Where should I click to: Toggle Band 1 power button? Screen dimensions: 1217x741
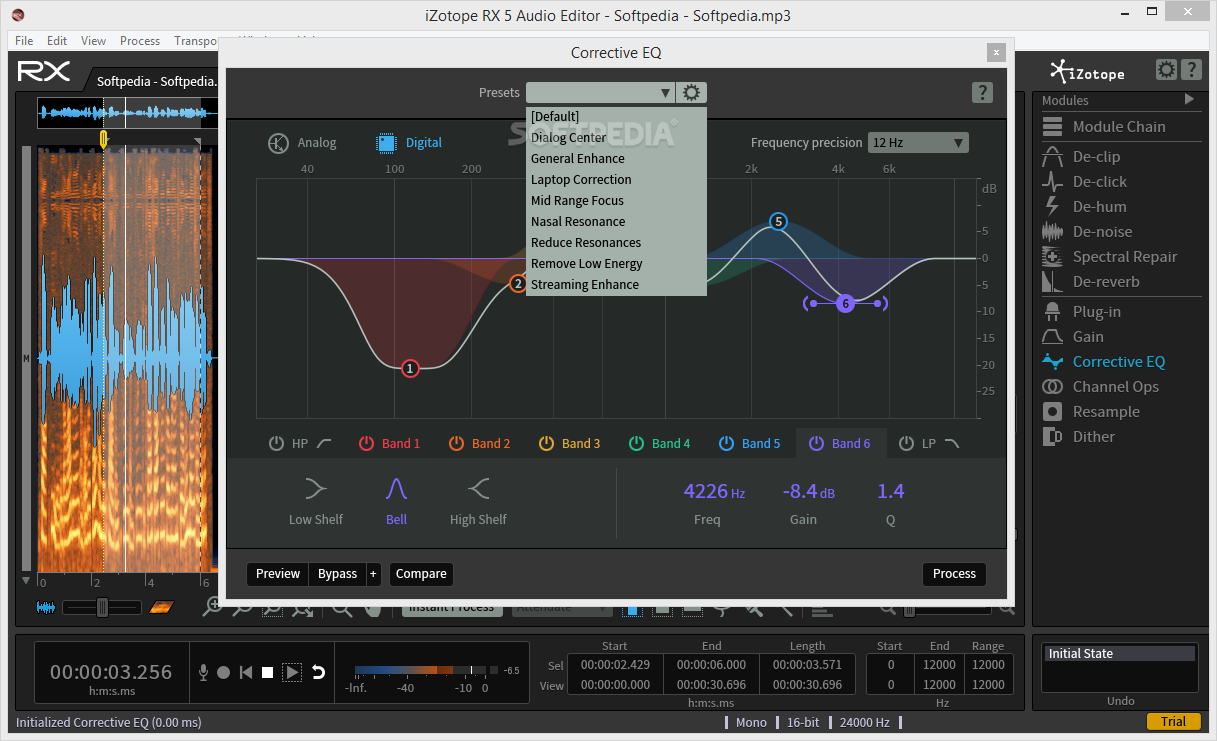point(366,443)
